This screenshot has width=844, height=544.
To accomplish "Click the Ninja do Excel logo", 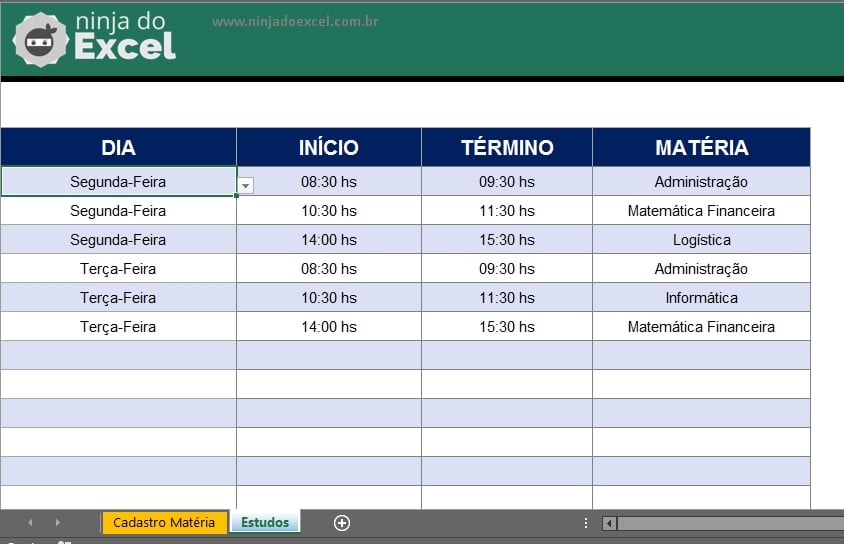I will click(94, 39).
